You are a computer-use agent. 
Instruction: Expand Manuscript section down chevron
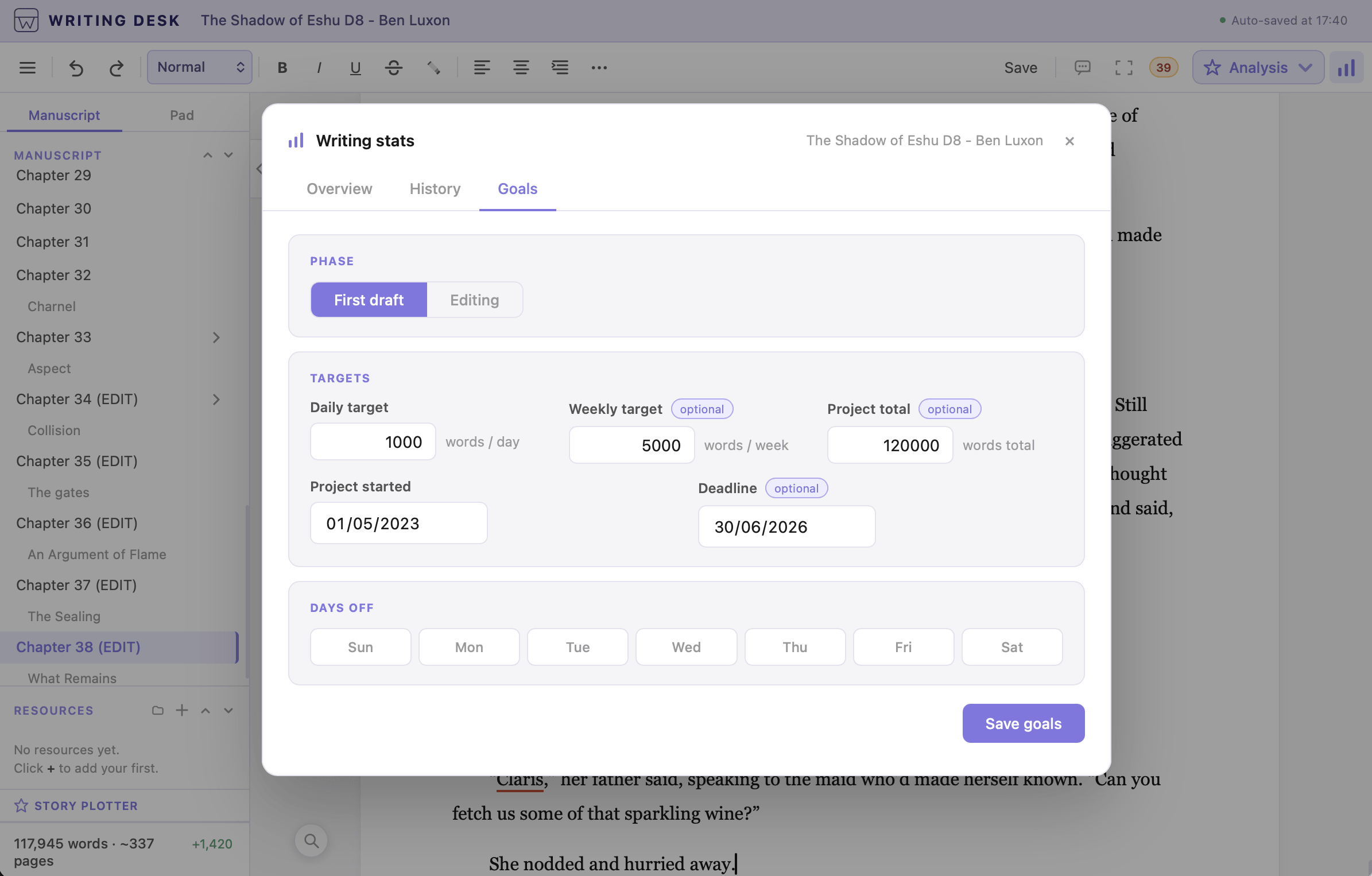tap(228, 155)
